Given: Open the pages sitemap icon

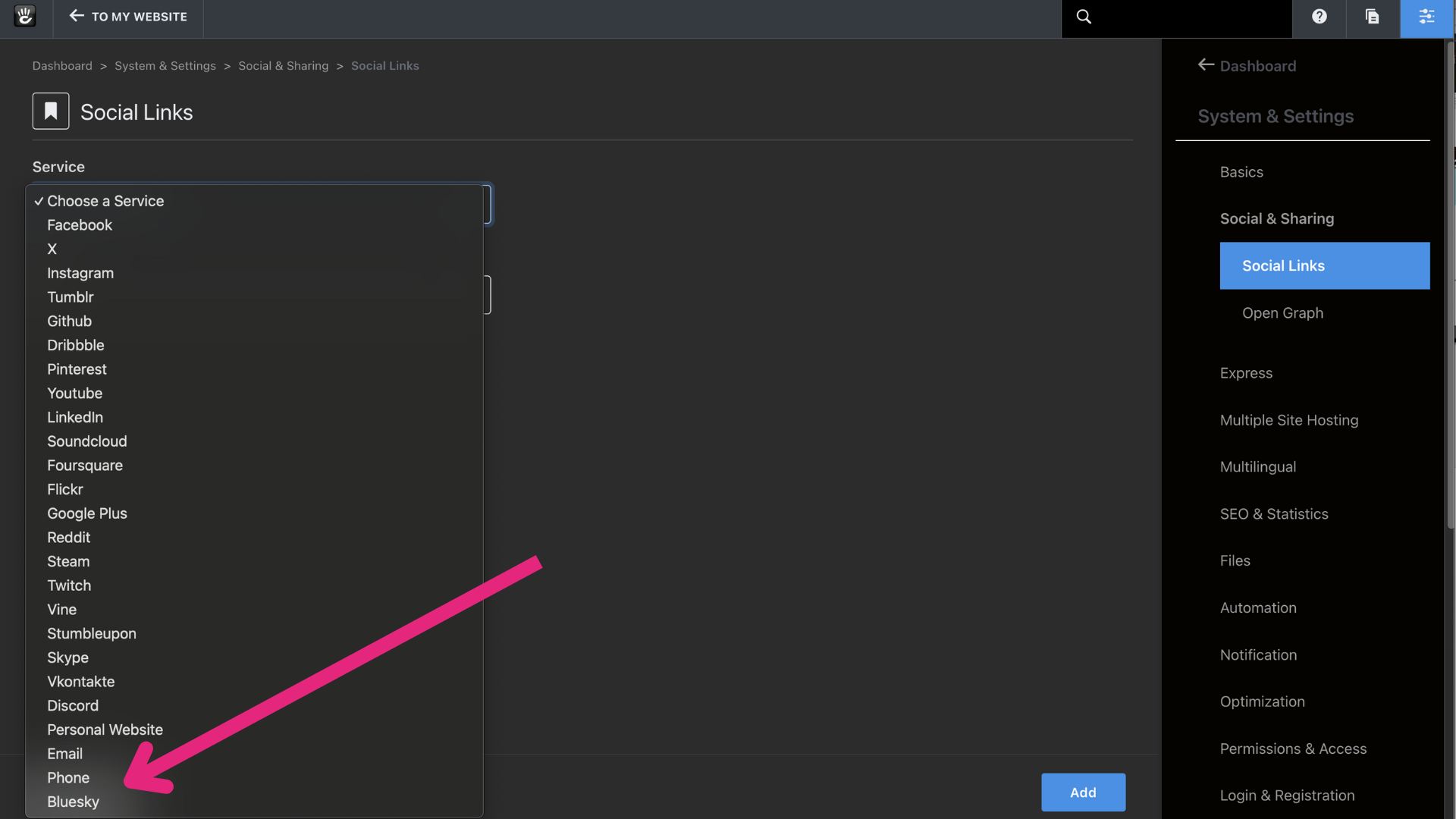Looking at the screenshot, I should pos(1372,17).
